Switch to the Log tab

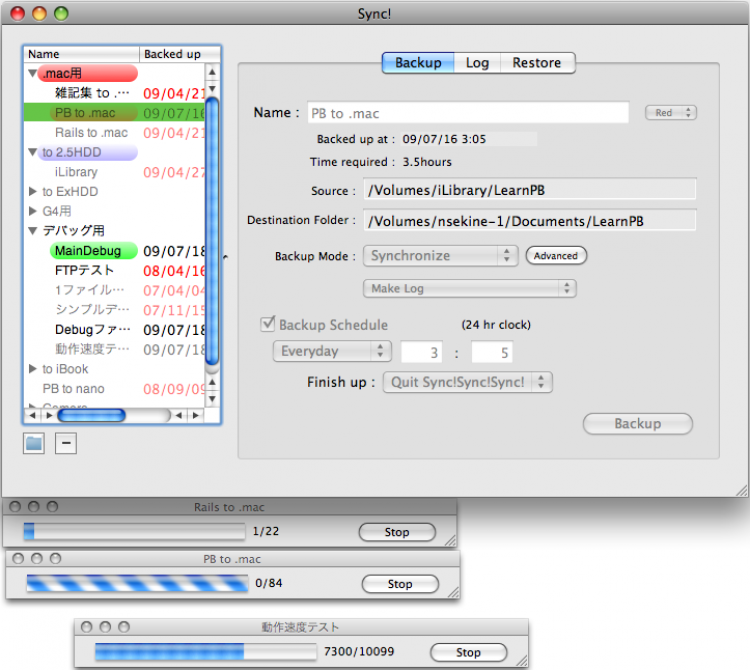[x=477, y=63]
